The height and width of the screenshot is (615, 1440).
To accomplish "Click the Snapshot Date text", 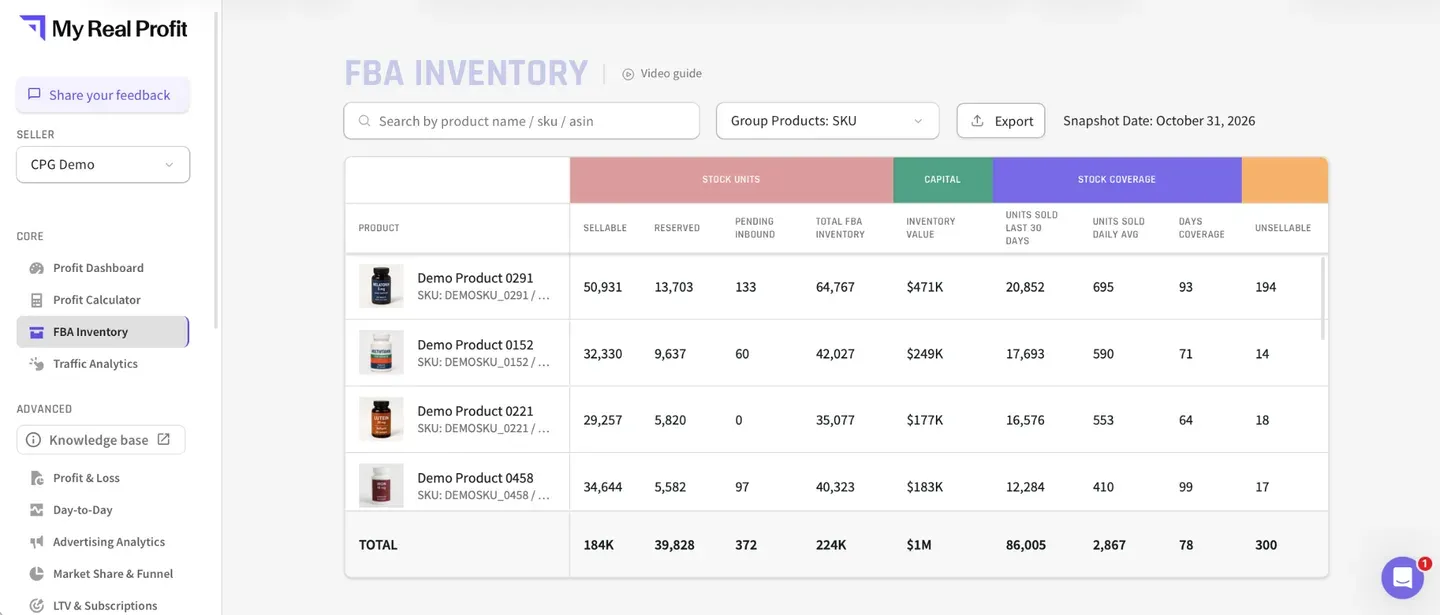I will click(1159, 121).
